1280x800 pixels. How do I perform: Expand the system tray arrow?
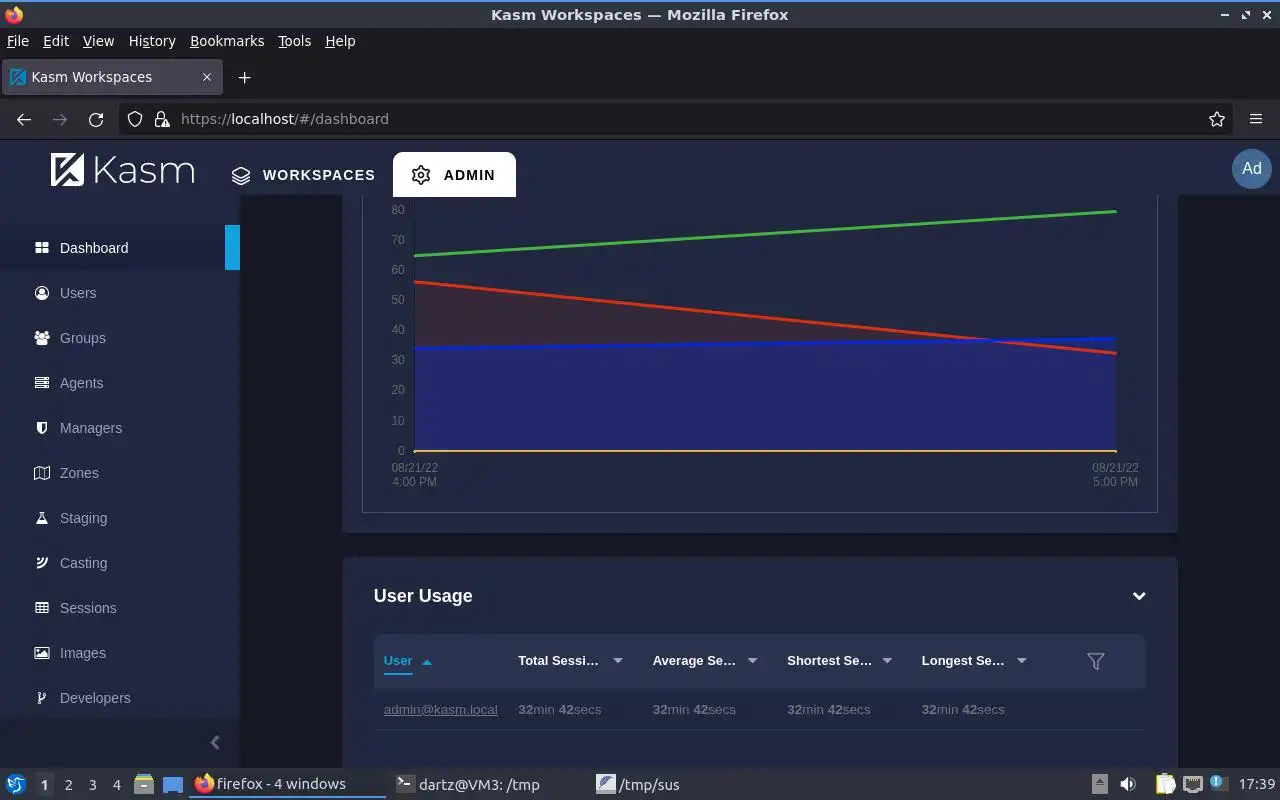click(1099, 785)
